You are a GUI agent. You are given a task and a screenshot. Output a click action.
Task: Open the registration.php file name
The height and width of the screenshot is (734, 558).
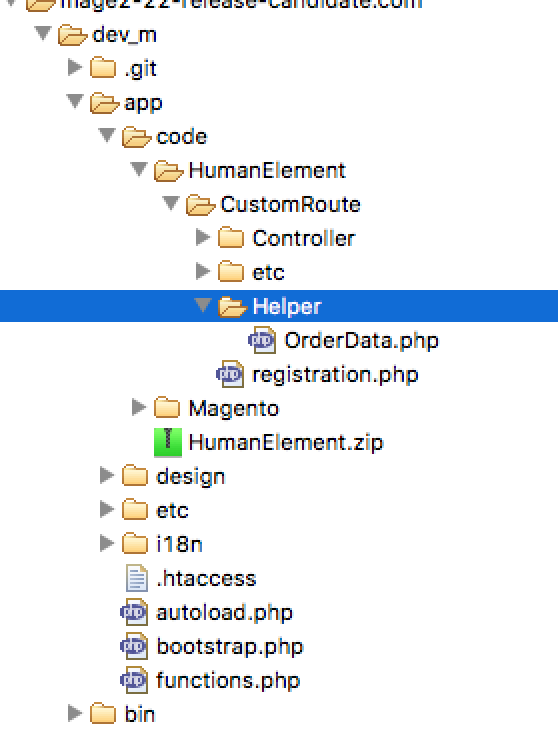335,375
